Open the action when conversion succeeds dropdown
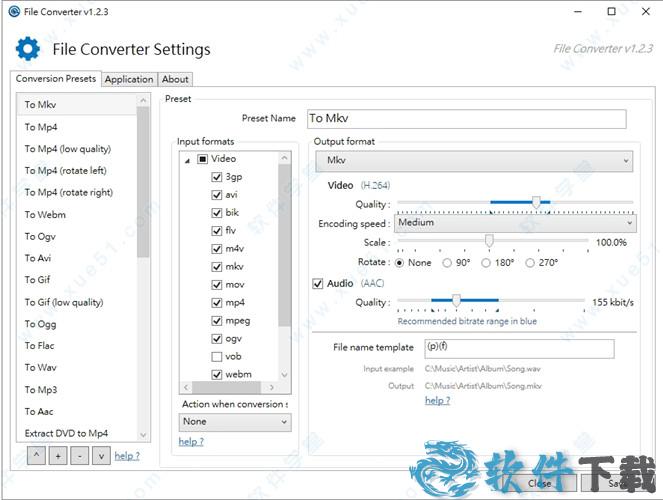 pyautogui.click(x=234, y=422)
